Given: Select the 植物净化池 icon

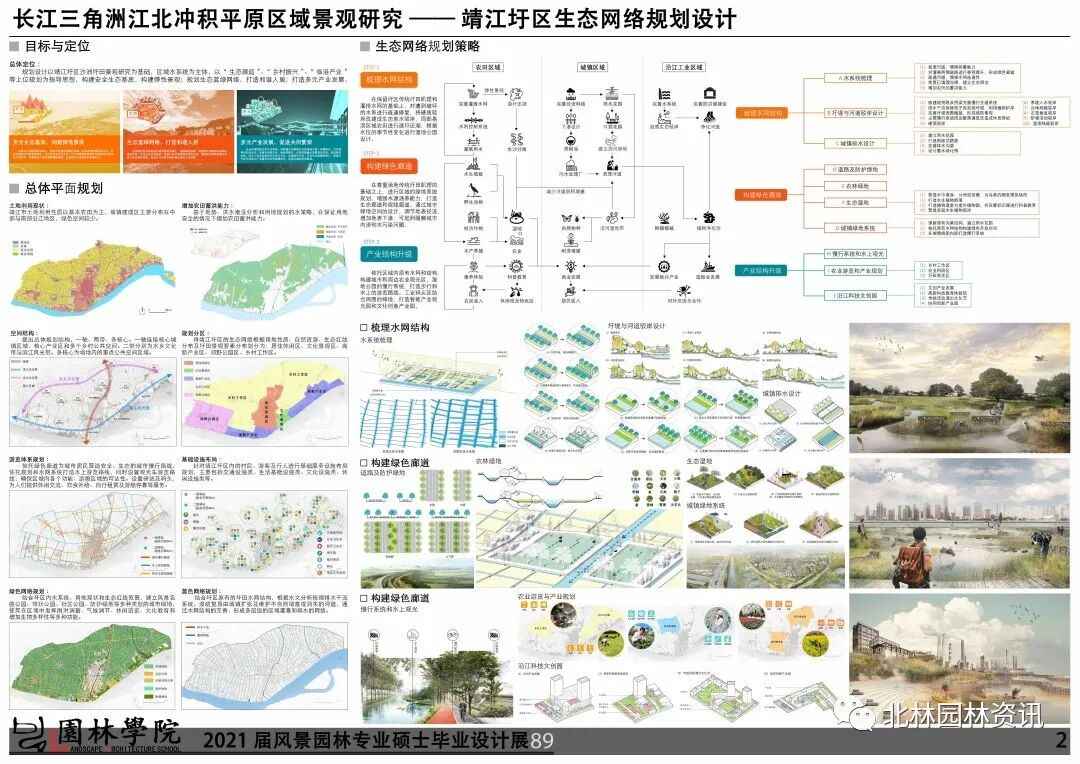Looking at the screenshot, I should coord(709,218).
